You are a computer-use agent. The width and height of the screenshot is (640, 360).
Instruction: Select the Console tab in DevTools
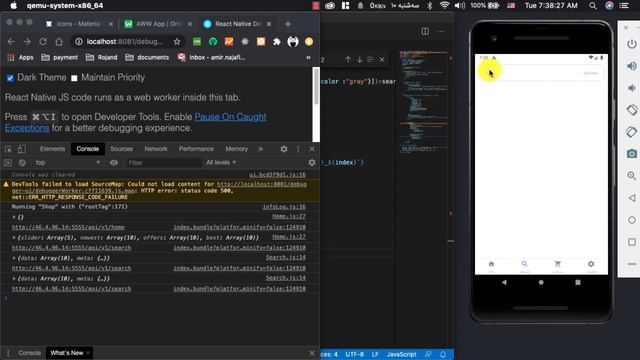pyautogui.click(x=88, y=149)
